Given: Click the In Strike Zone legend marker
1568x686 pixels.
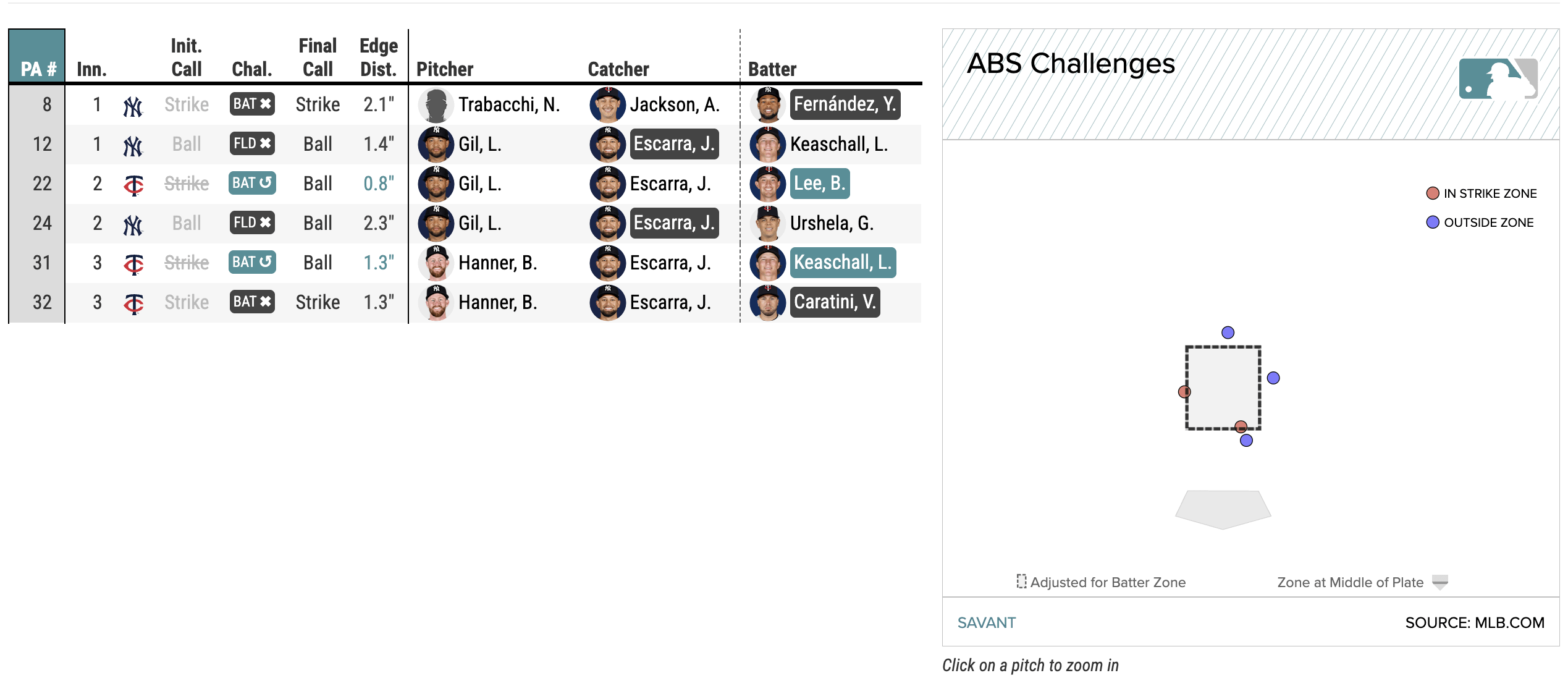Looking at the screenshot, I should tap(1433, 193).
